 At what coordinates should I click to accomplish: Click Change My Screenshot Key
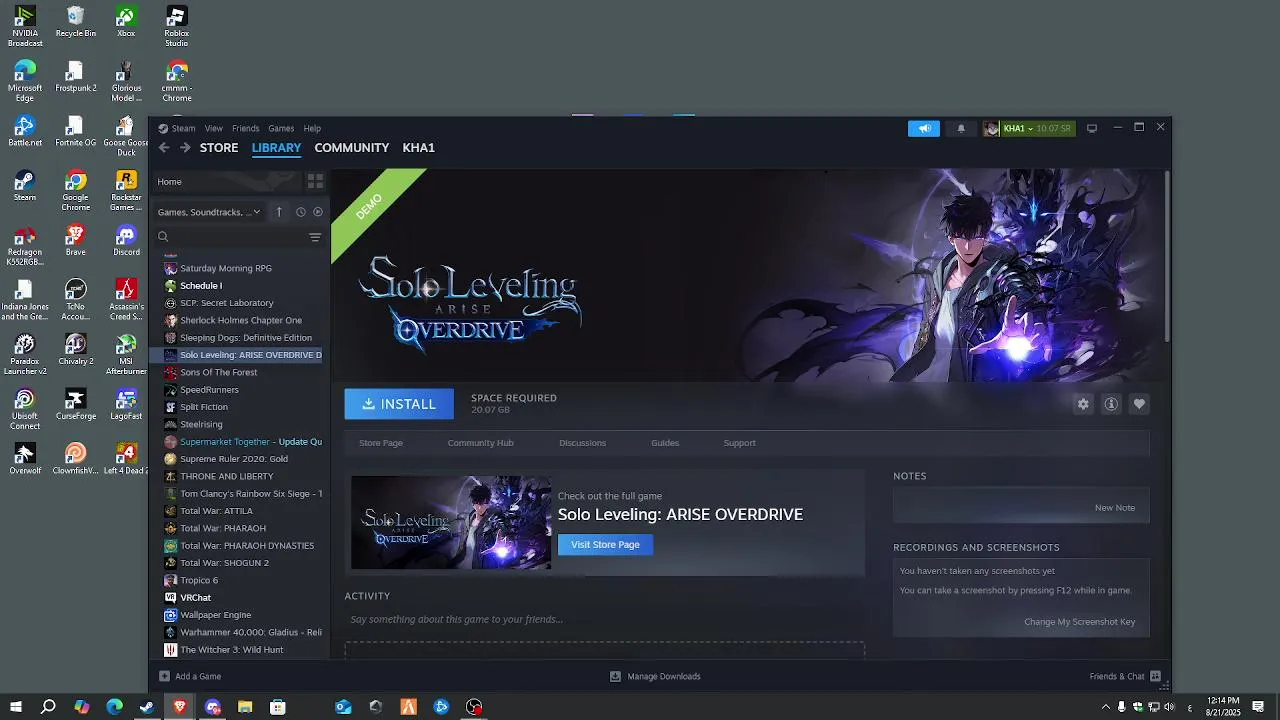click(1080, 622)
